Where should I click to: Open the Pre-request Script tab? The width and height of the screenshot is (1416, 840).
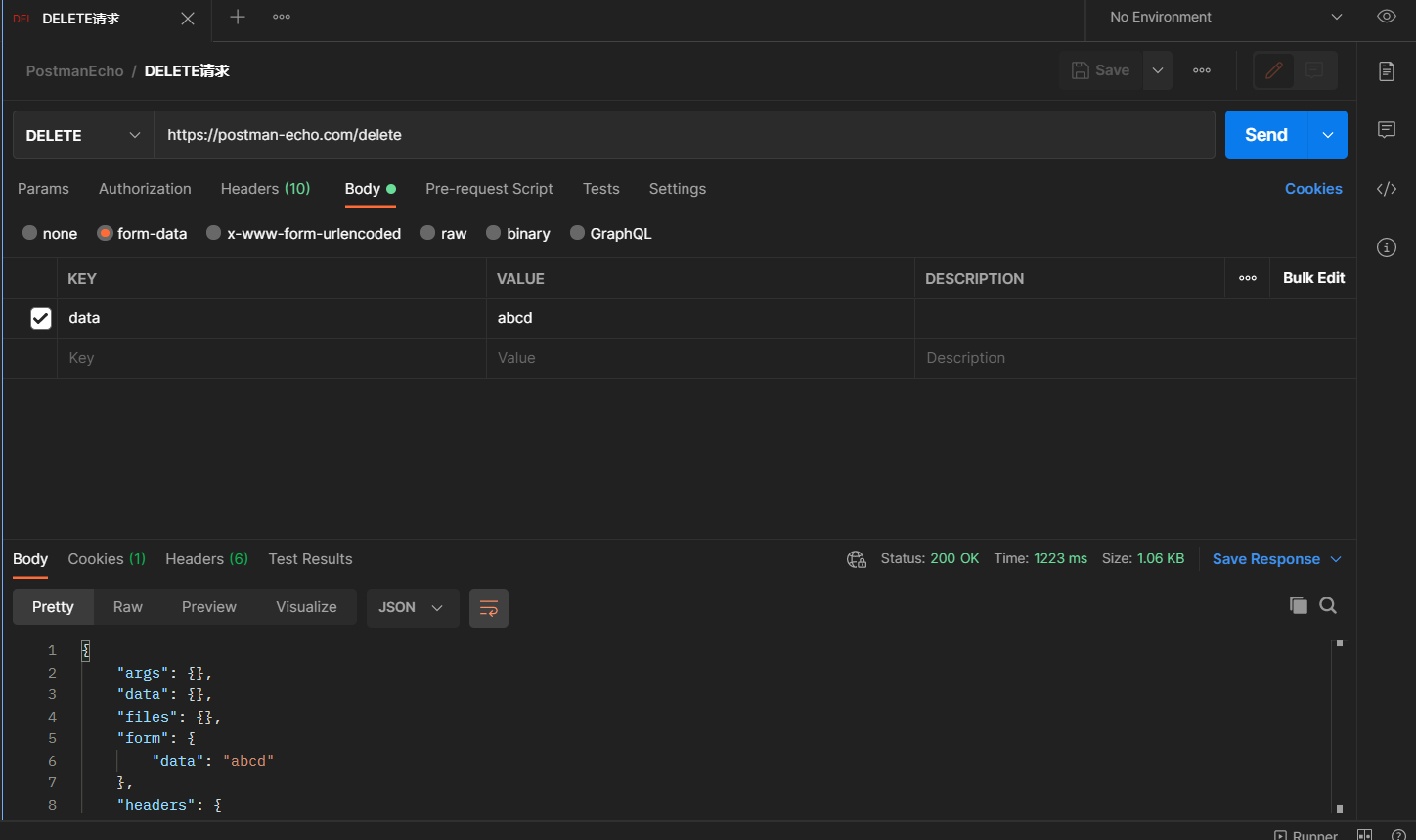coord(489,189)
